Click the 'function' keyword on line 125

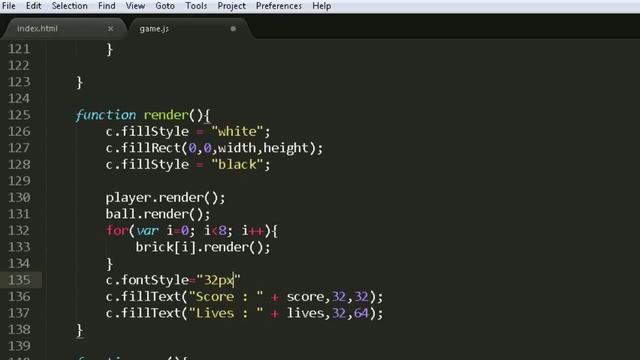tap(106, 115)
